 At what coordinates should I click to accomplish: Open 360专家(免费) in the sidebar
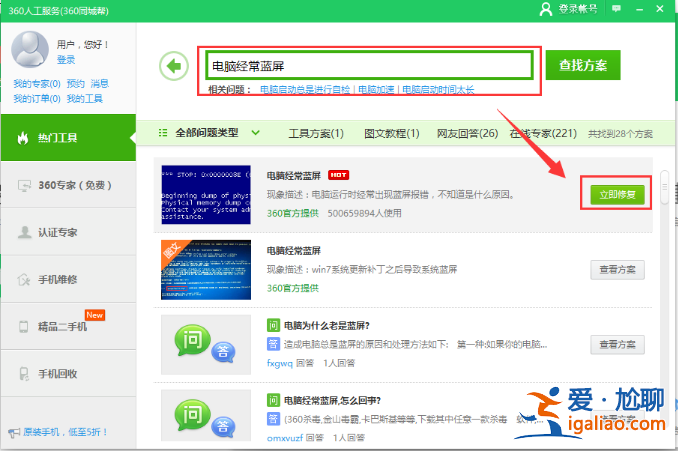[x=68, y=185]
